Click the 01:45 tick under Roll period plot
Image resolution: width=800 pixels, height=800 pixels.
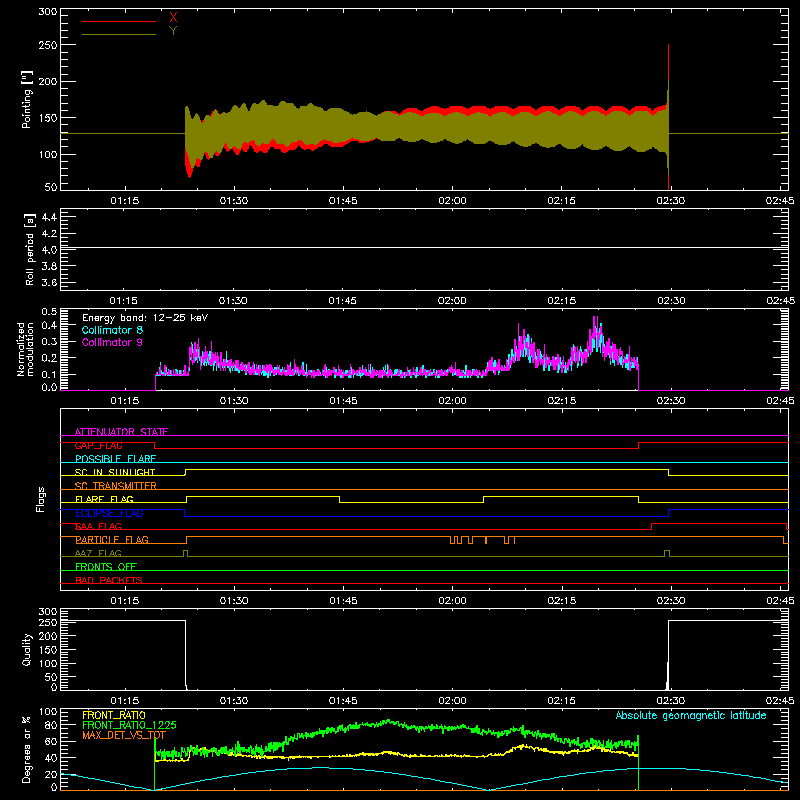(x=343, y=301)
